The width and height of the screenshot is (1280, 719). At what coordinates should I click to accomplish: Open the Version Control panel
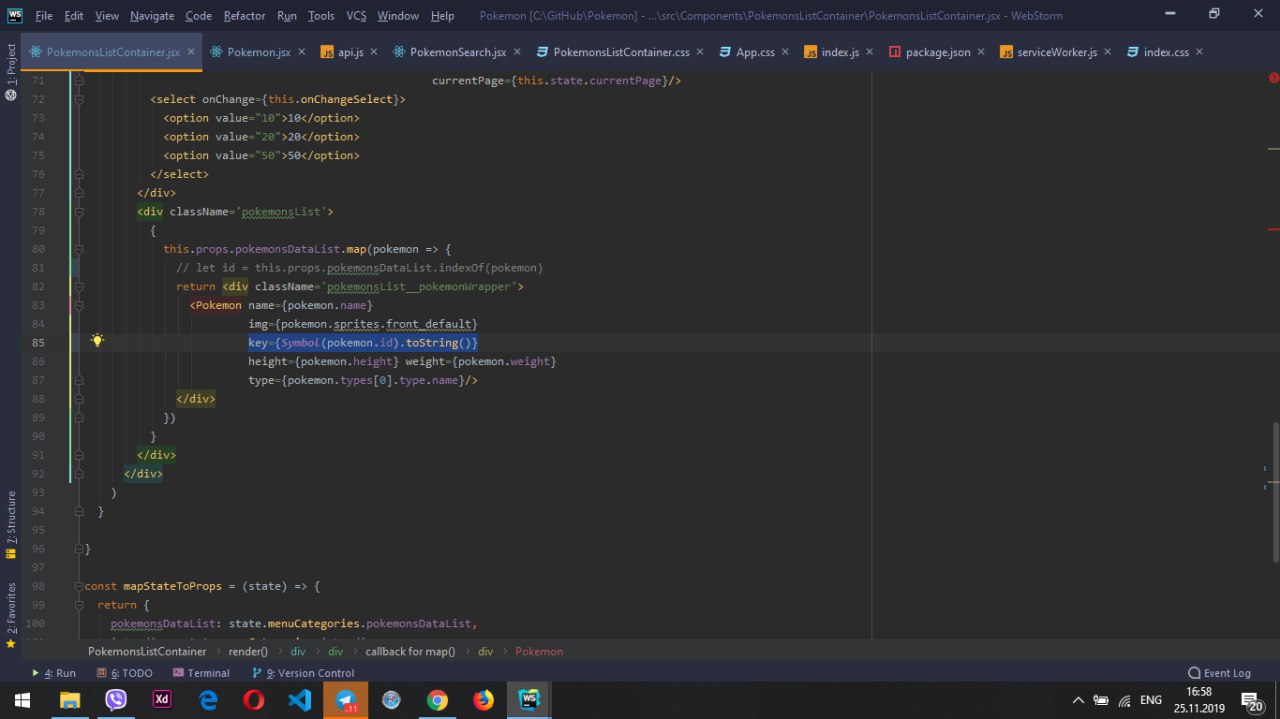point(303,673)
